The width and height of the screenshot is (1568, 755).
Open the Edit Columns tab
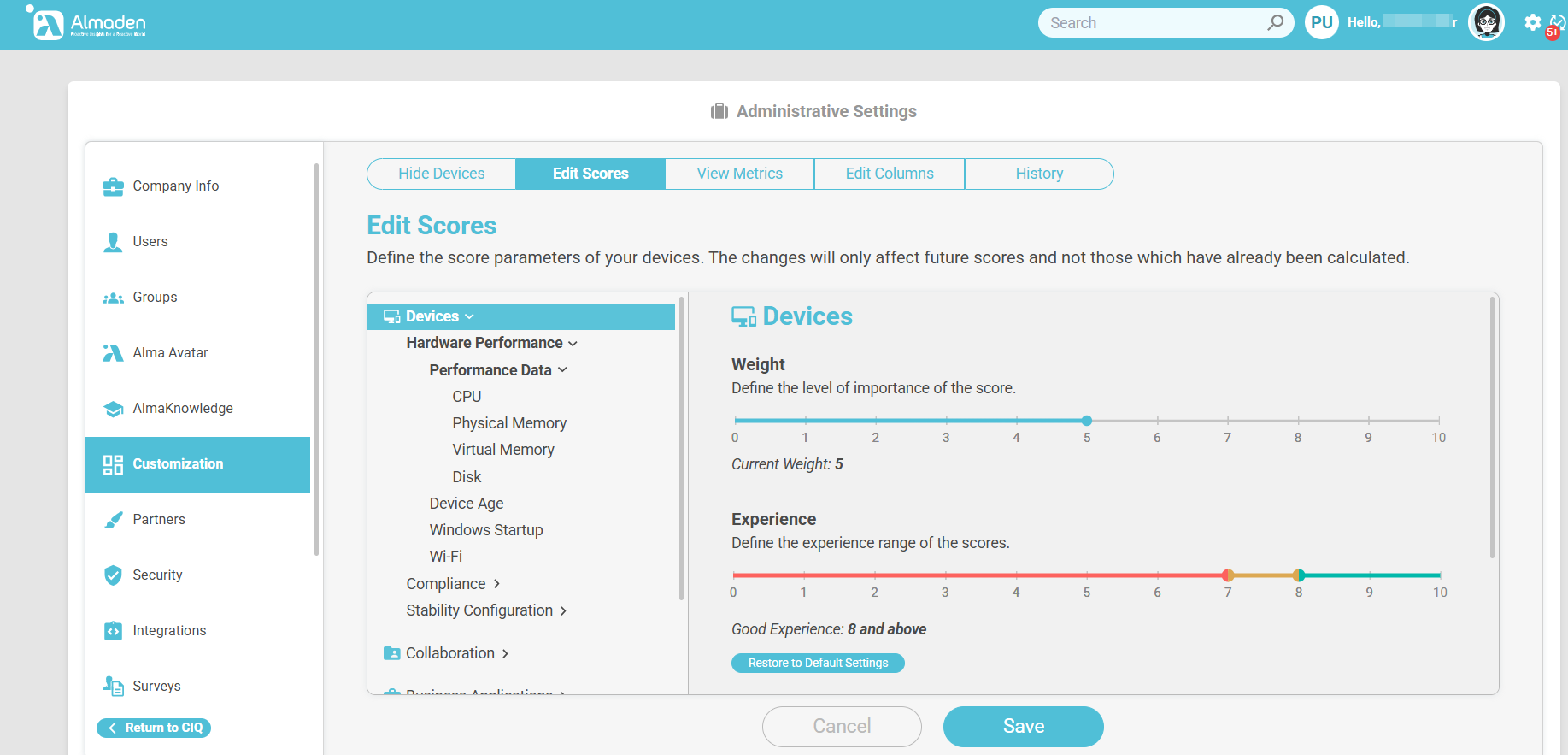click(890, 174)
